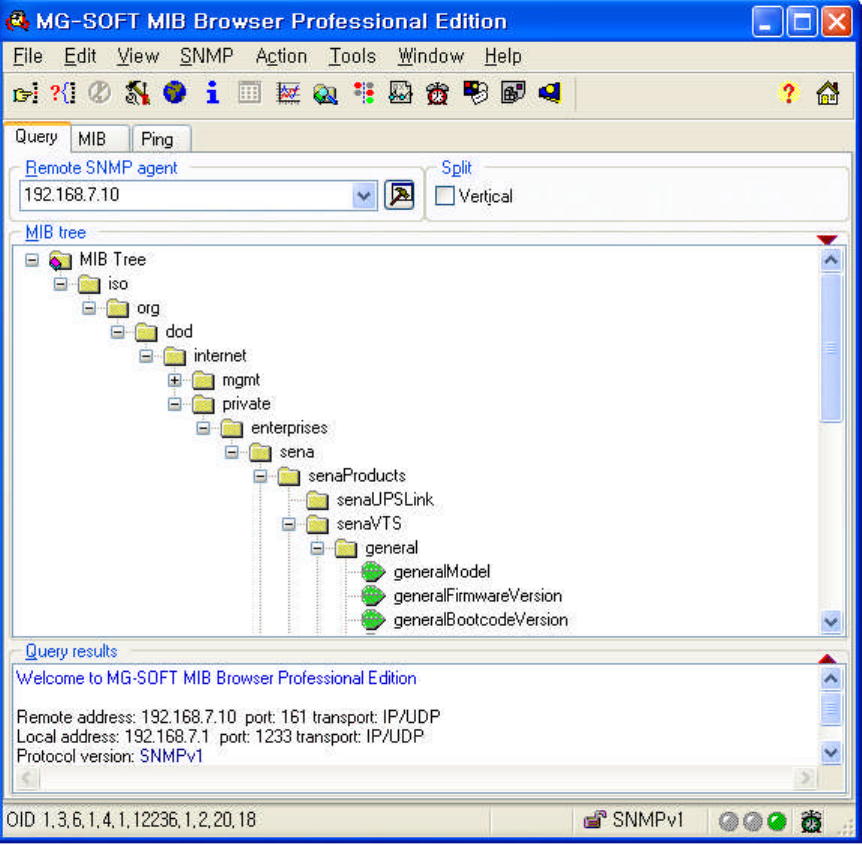Expand the mgmt tree node
Screen dimensions: 862x845
point(175,380)
